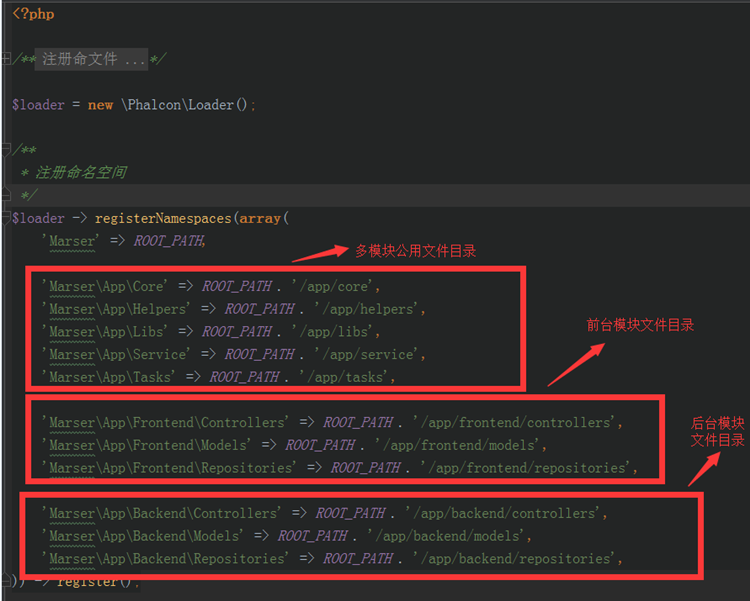
Task: Click the 'Marser\App\Backend\Models' namespace string
Action: [145, 536]
